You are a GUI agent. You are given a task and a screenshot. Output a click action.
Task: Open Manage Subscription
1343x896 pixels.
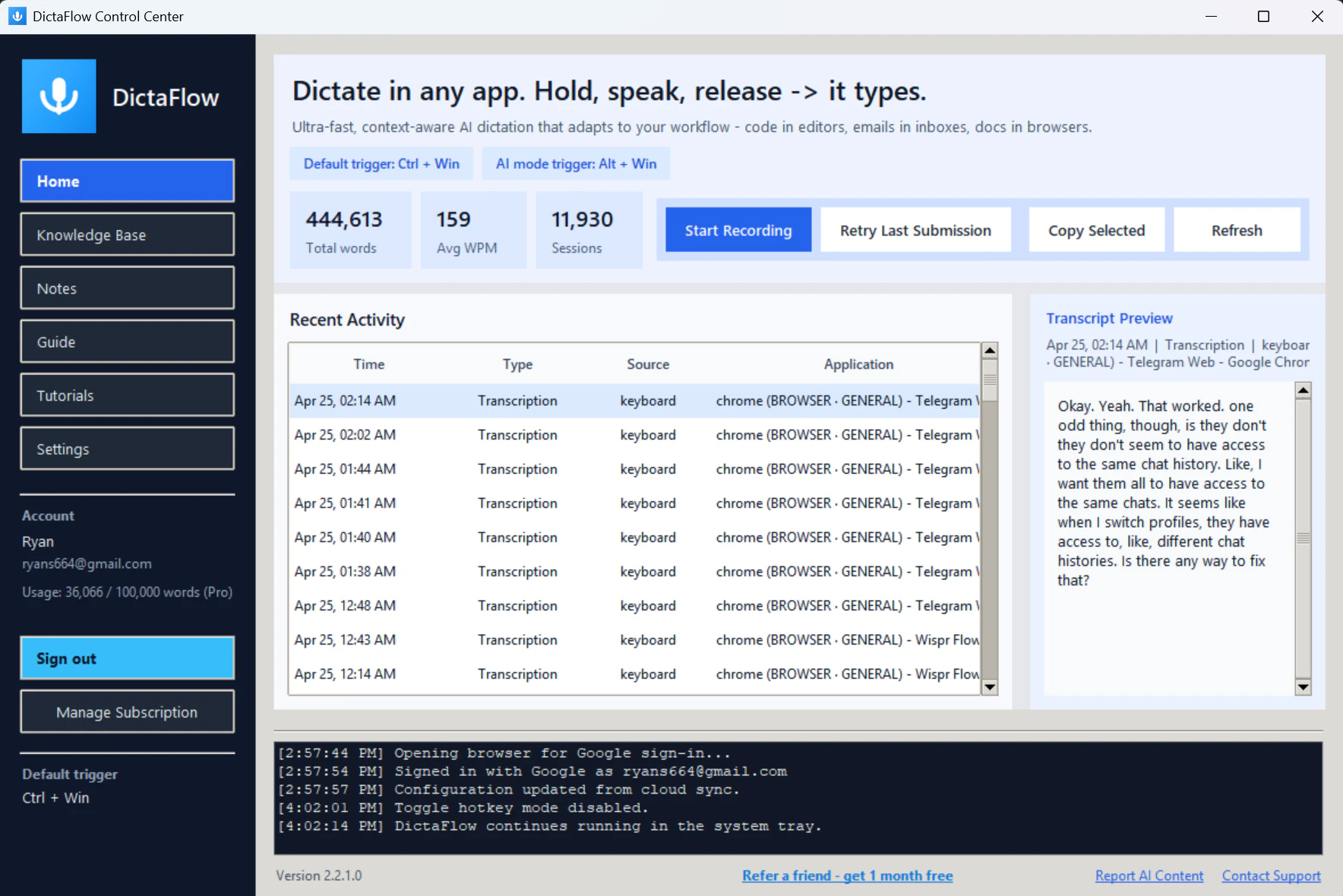[x=128, y=711]
